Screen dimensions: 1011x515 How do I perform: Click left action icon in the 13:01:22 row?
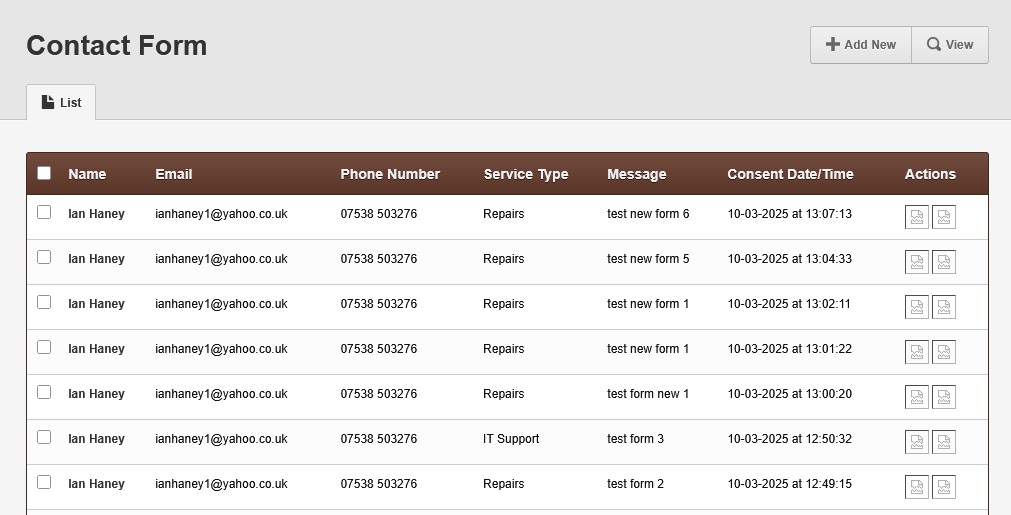917,353
